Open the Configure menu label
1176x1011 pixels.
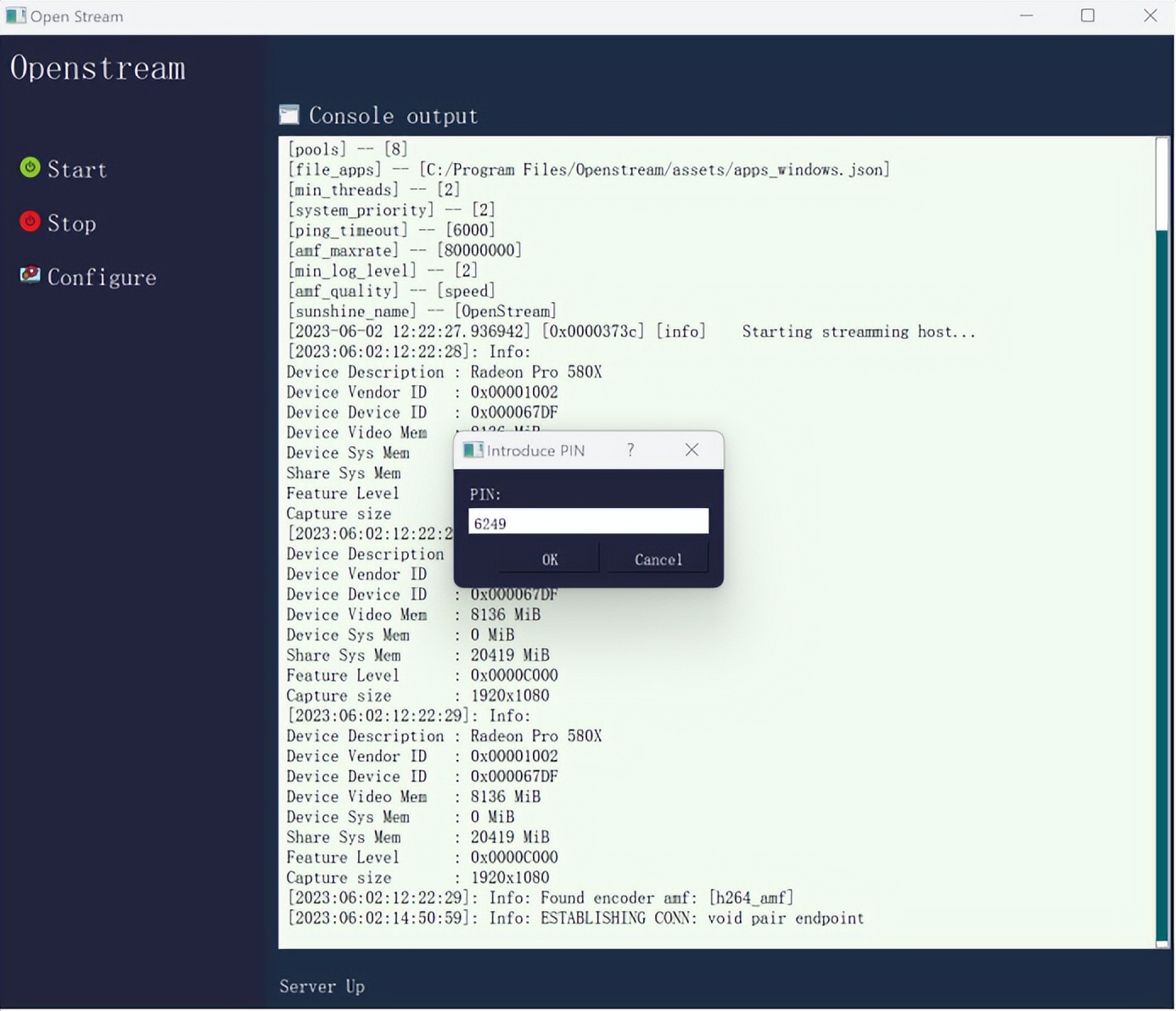pos(102,277)
